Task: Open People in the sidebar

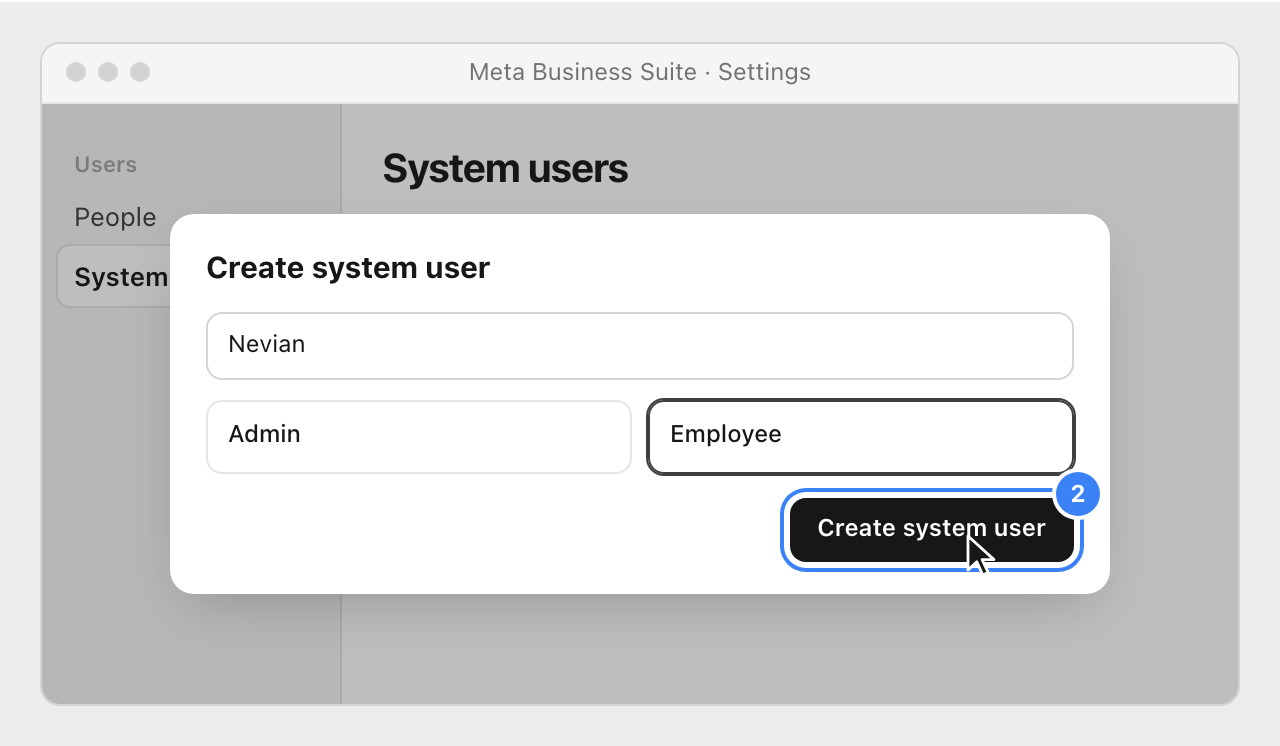Action: tap(115, 217)
